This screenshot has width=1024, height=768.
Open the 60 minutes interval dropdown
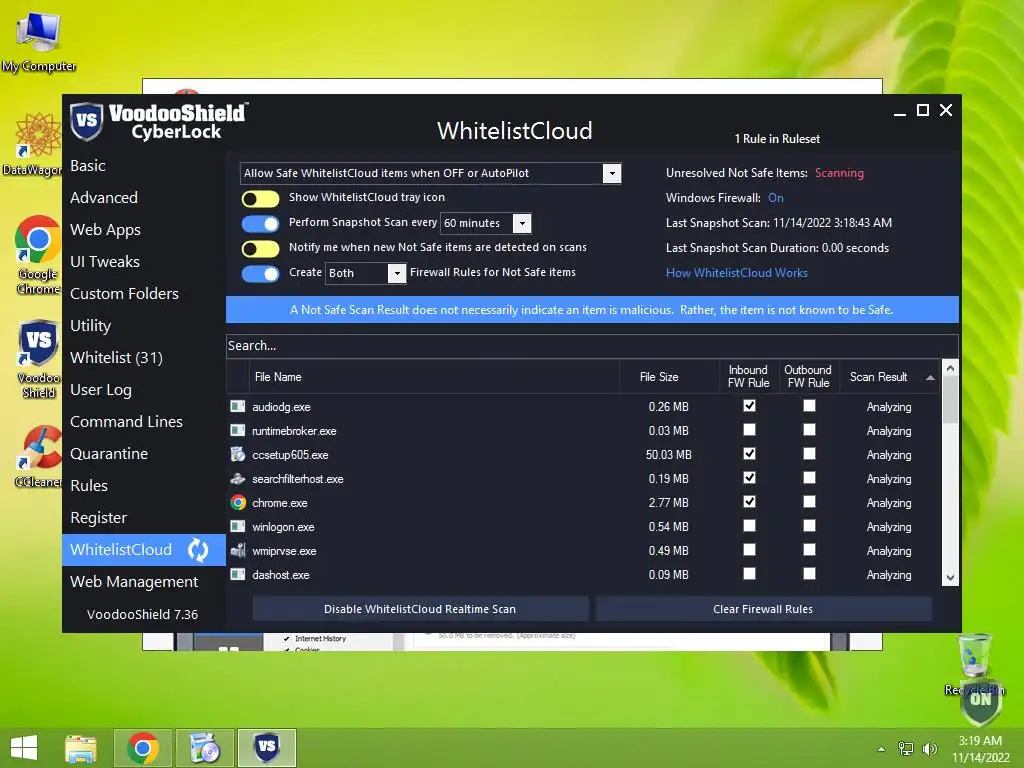click(x=522, y=223)
